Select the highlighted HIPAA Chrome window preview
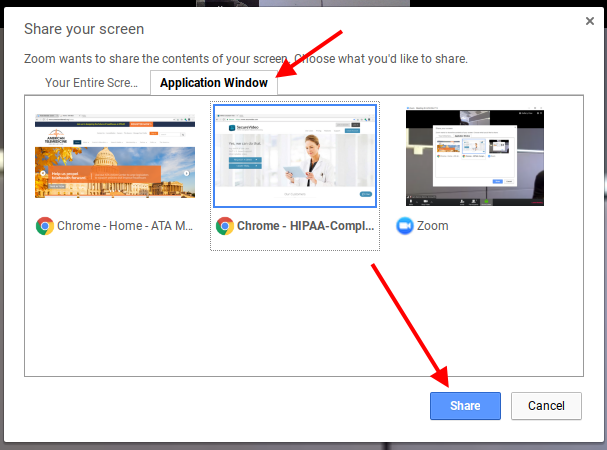Image resolution: width=607 pixels, height=450 pixels. [295, 157]
